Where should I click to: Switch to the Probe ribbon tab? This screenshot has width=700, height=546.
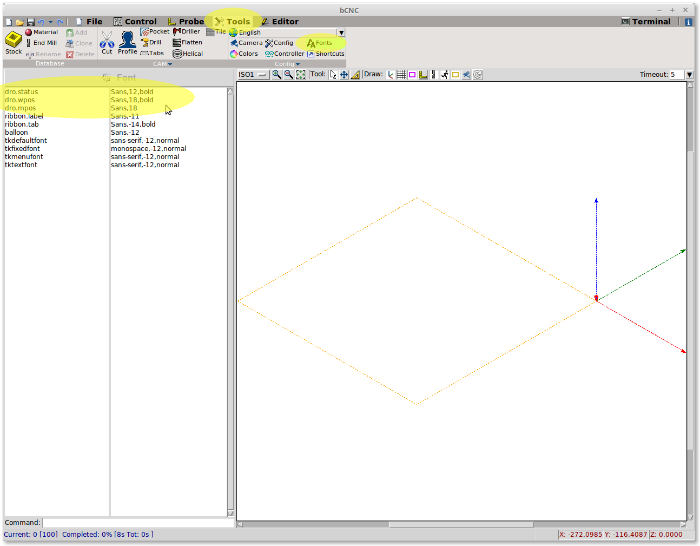coord(186,21)
